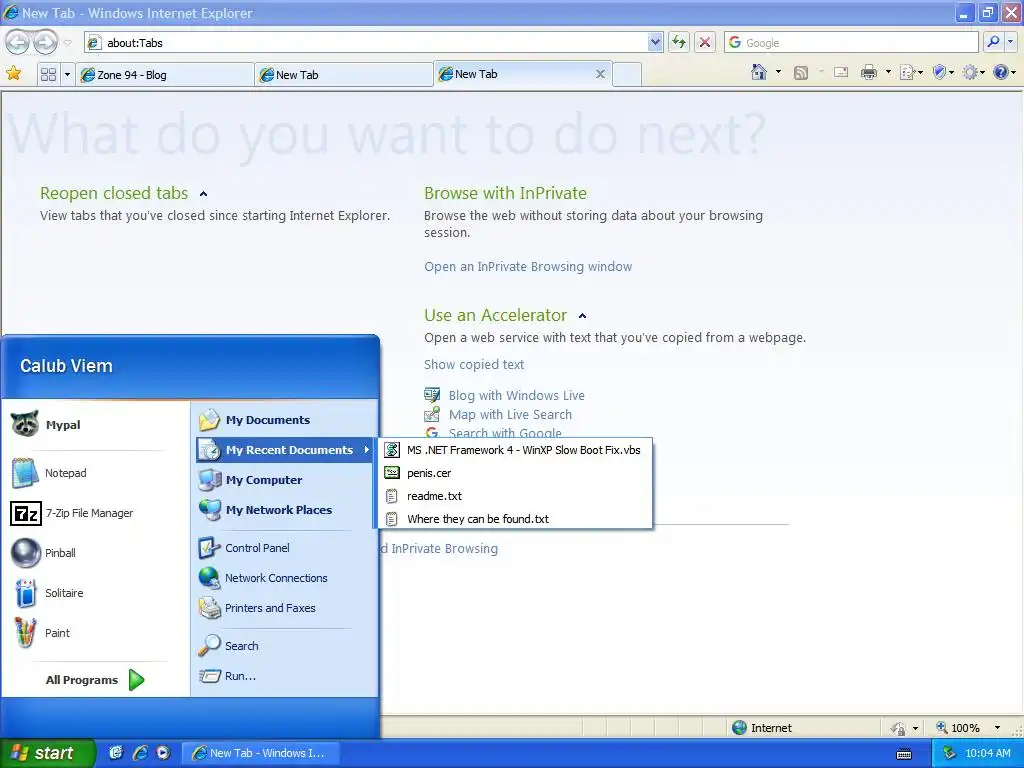1024x768 pixels.
Task: Open Home button dropdown arrow
Action: point(778,72)
